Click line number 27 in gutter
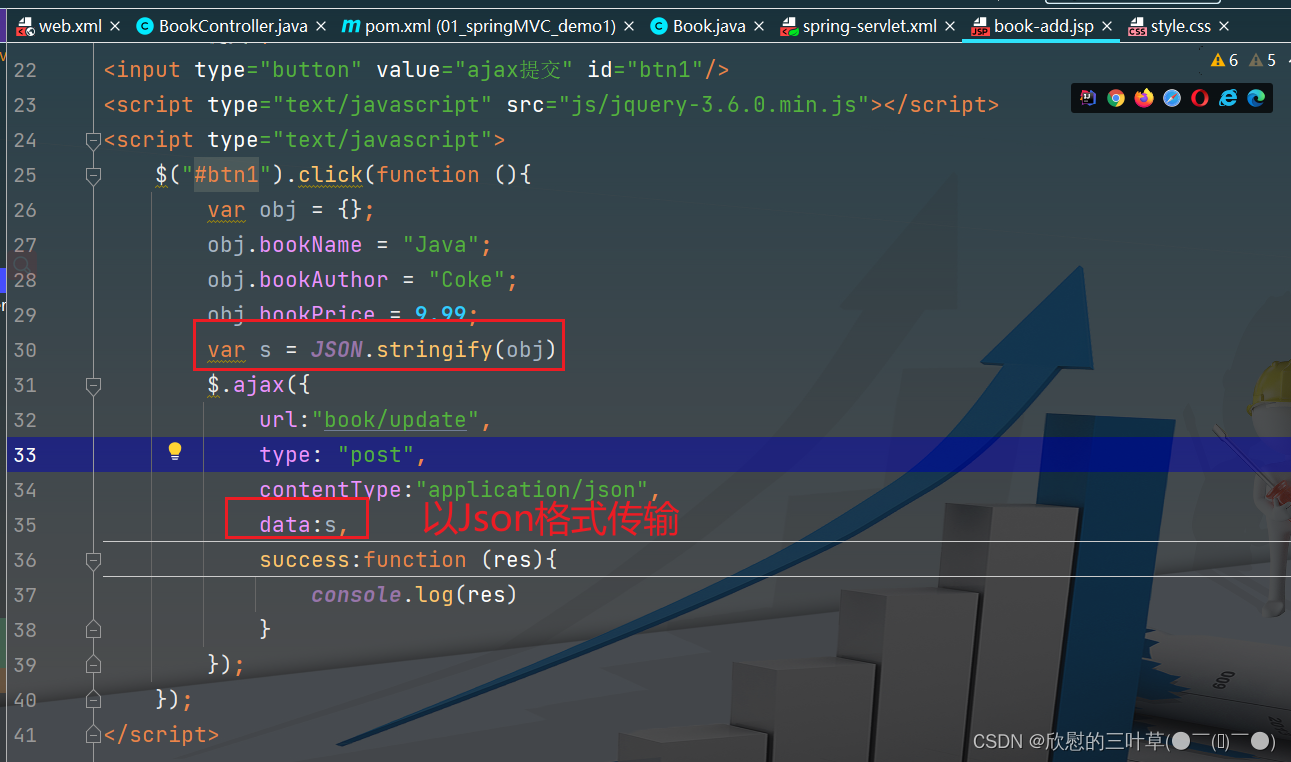This screenshot has width=1291, height=762. click(25, 245)
